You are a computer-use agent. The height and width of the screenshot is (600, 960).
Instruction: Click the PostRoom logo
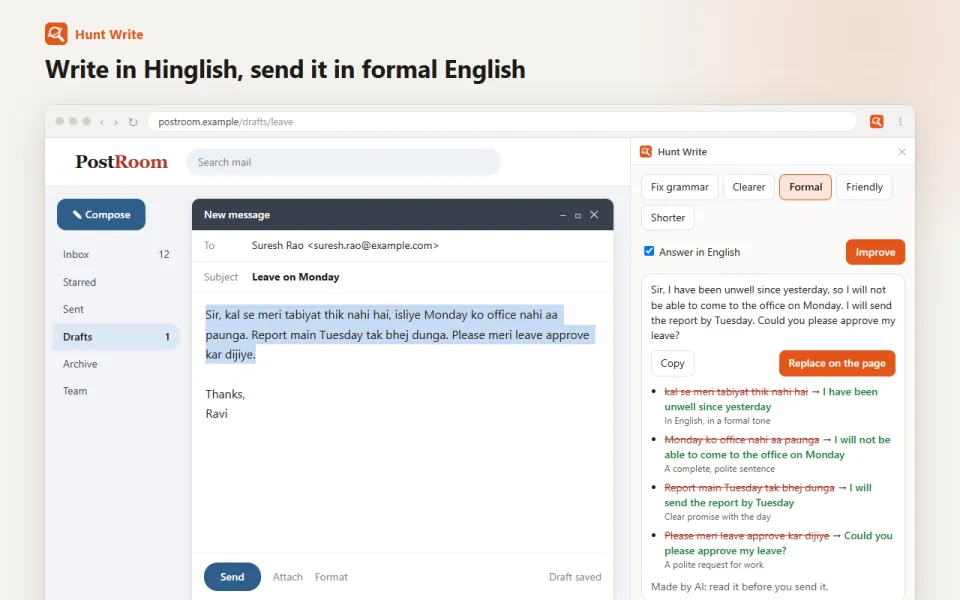121,162
